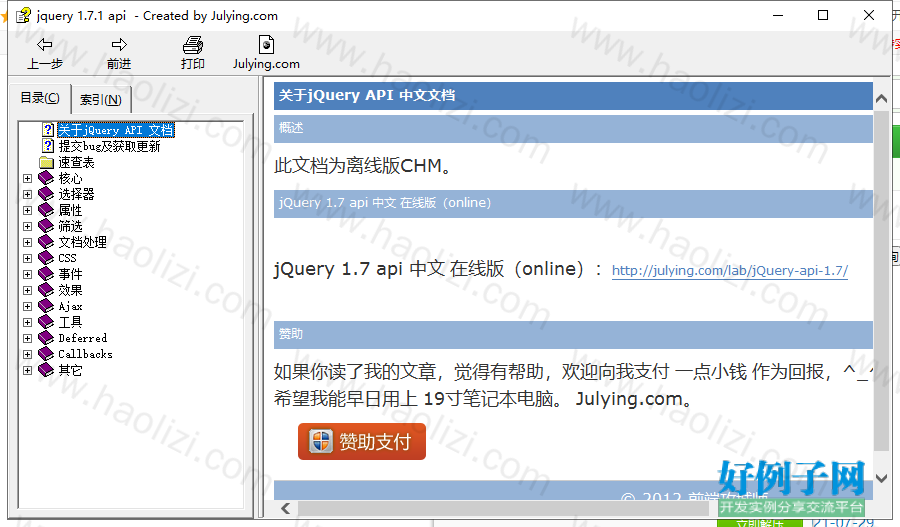Expand the 属性 tree node
The image size is (900, 527).
click(28, 211)
